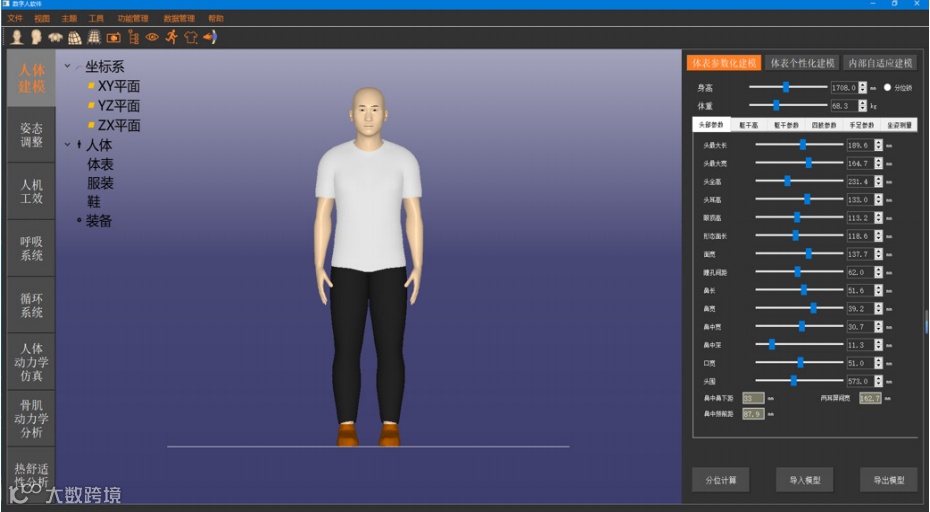
Task: Click the arrow-into-body import icon
Action: (210, 37)
